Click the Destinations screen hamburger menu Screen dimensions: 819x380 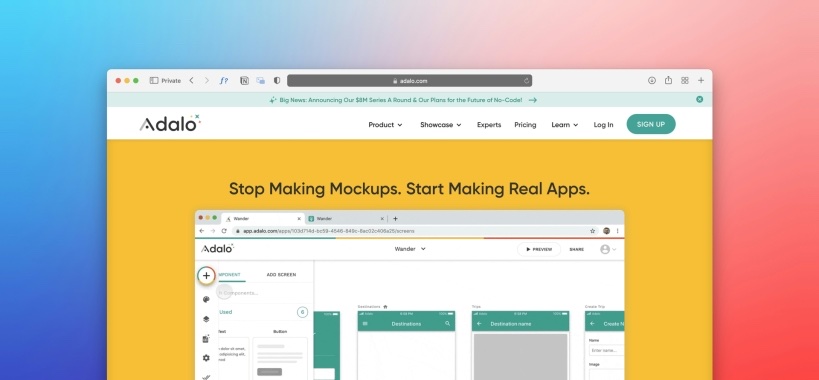click(x=365, y=324)
